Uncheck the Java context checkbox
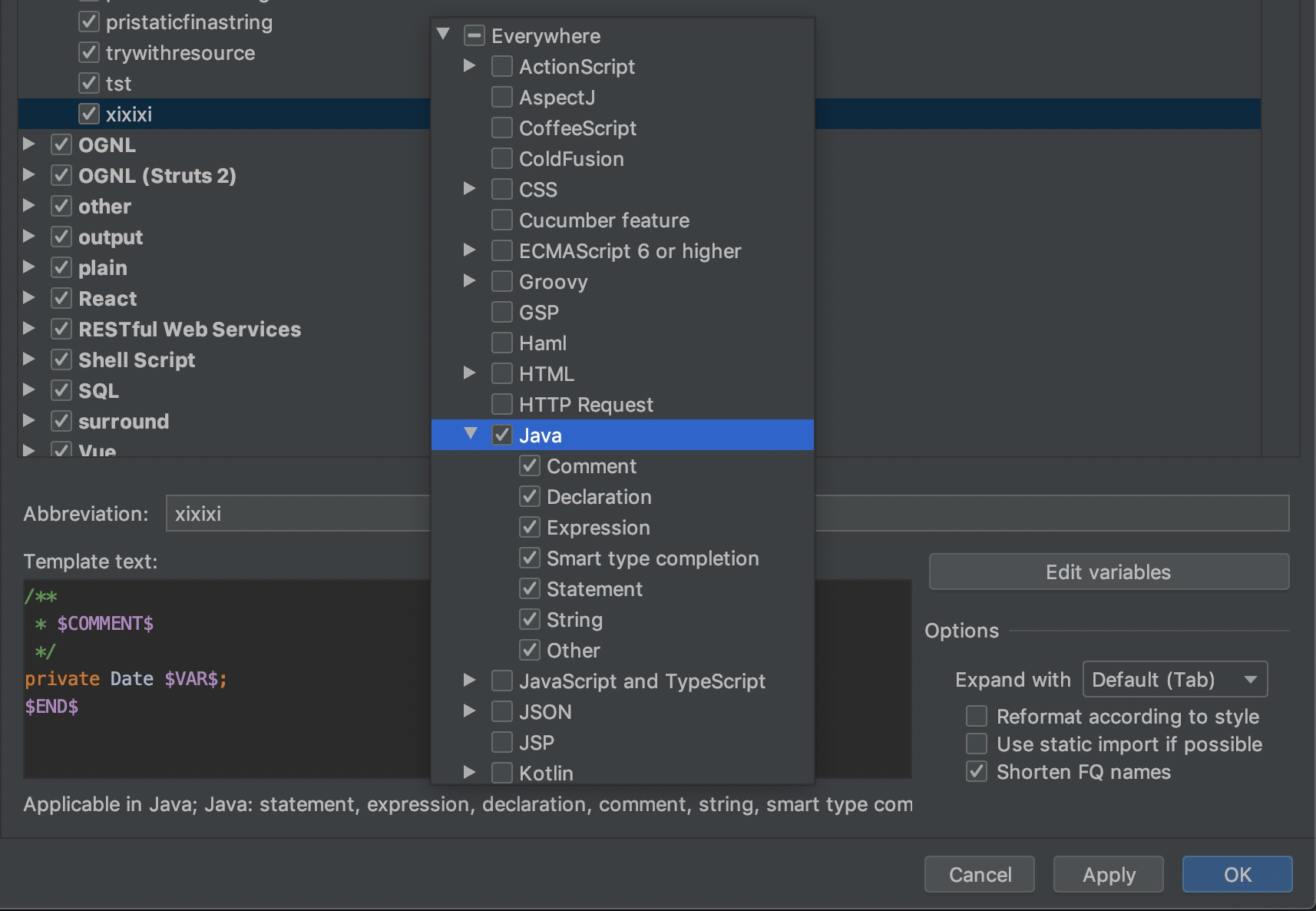Image resolution: width=1316 pixels, height=911 pixels. [x=502, y=435]
